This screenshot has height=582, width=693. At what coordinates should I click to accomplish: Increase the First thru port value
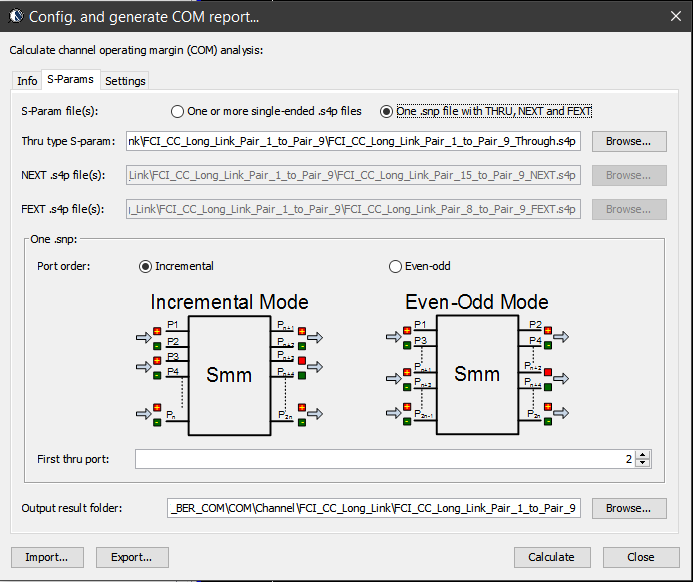(x=643, y=454)
